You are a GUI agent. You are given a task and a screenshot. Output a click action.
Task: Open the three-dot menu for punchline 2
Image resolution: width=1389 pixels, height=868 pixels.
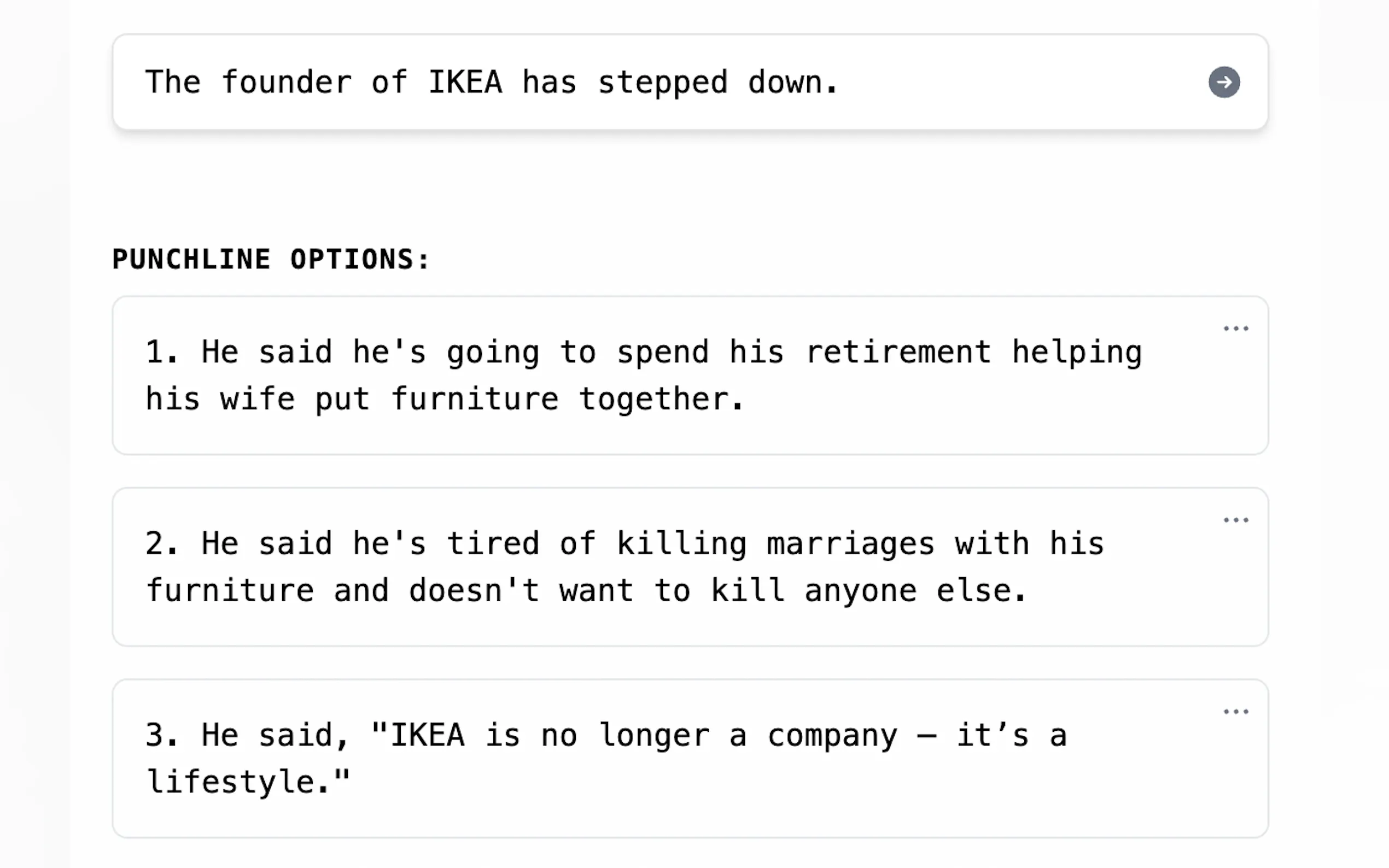1236,520
